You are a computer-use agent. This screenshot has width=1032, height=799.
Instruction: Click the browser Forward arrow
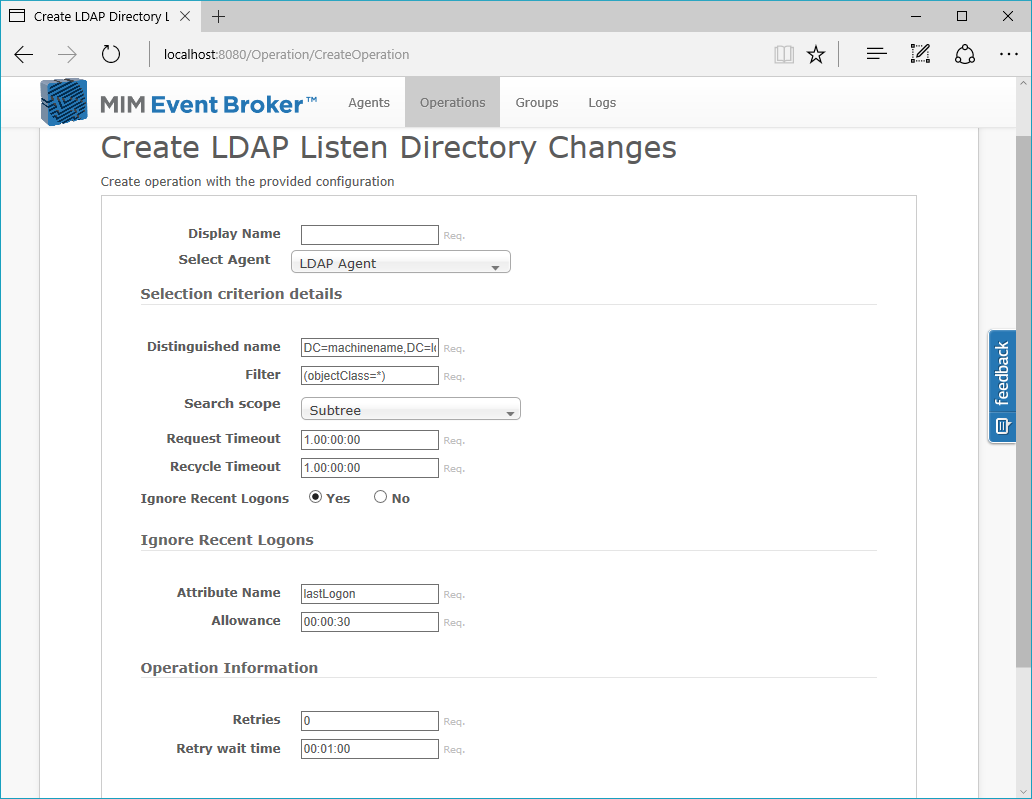[67, 55]
